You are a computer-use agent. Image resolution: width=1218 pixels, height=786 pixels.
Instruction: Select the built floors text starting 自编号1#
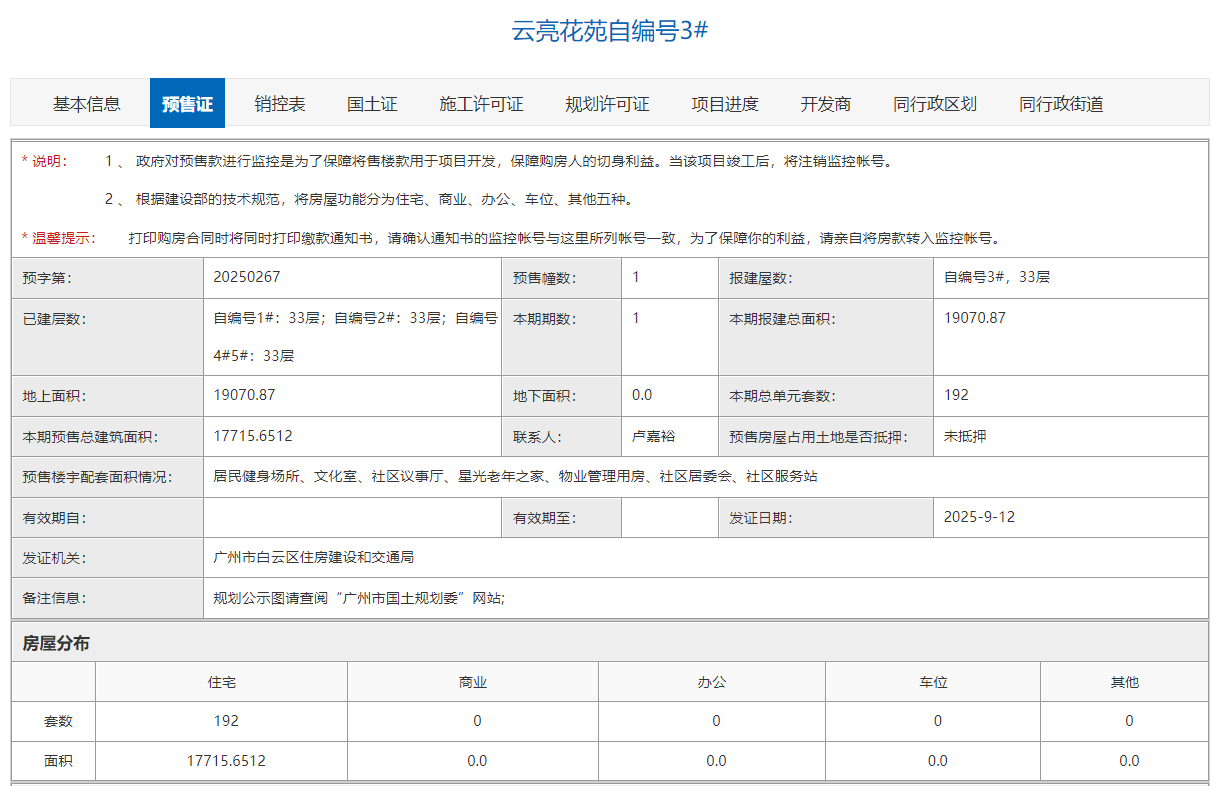pos(355,337)
